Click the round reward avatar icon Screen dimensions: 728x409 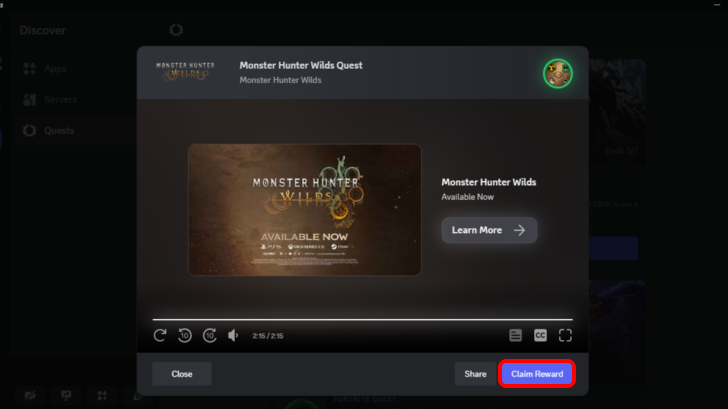click(x=558, y=73)
